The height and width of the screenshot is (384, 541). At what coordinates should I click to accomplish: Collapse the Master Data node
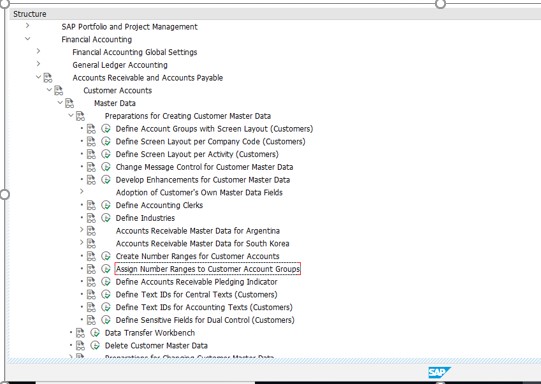(60, 102)
